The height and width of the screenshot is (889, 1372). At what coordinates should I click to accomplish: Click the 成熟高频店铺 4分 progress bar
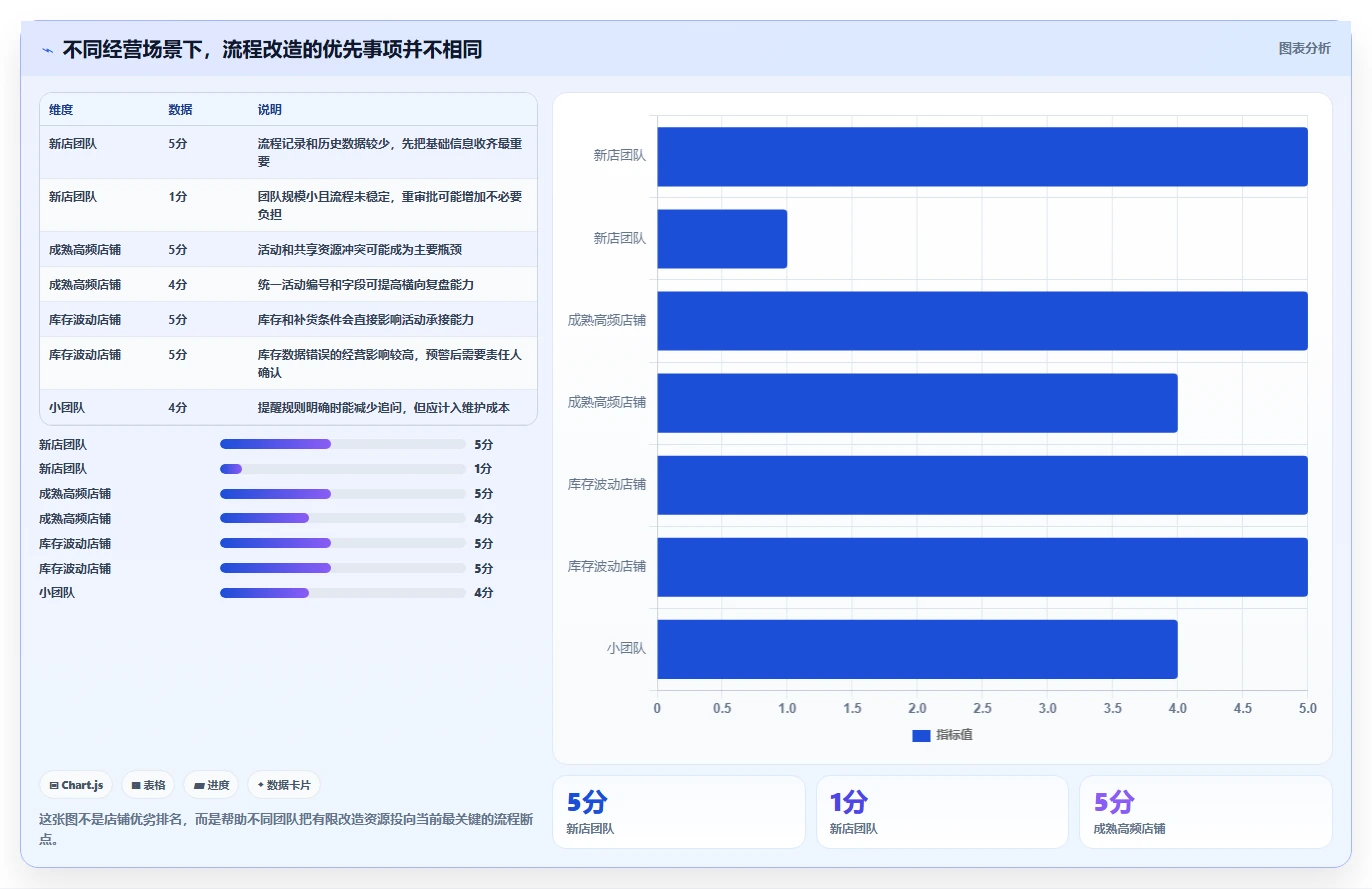coord(343,519)
